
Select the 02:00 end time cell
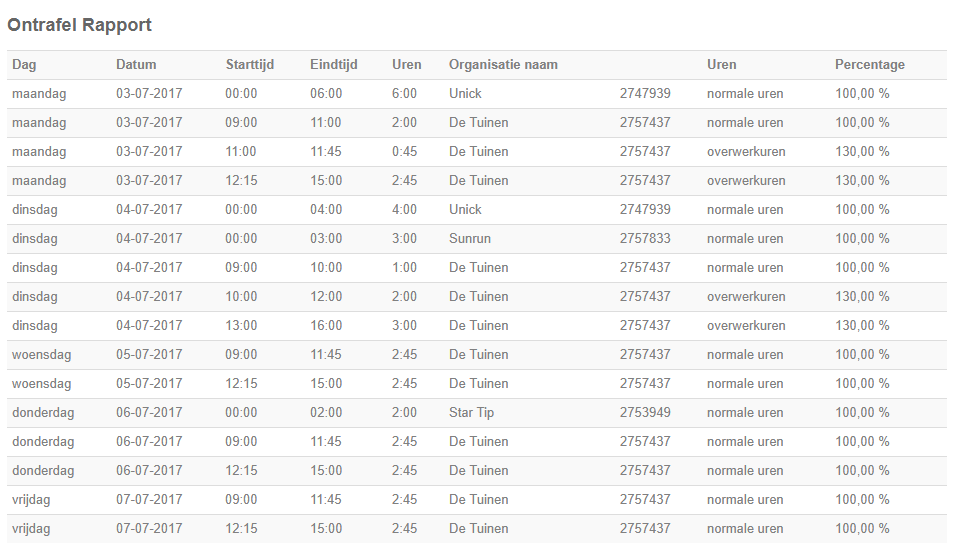coord(326,413)
